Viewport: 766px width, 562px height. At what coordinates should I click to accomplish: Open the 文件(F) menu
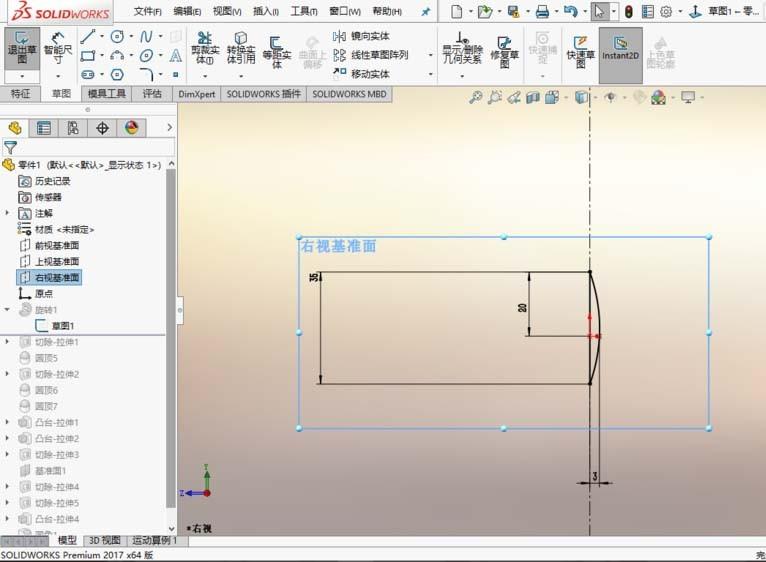pyautogui.click(x=148, y=11)
